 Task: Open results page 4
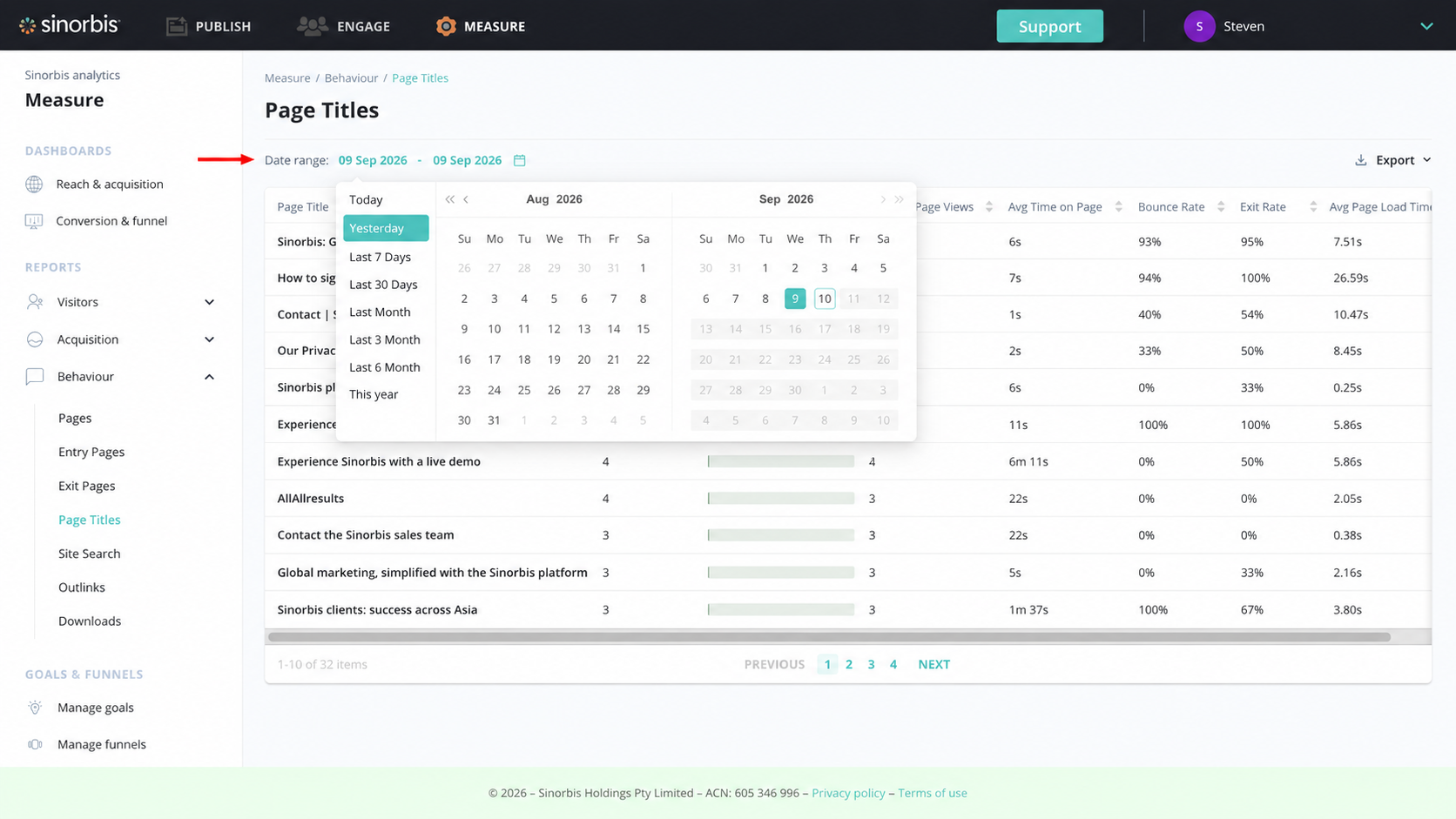893,664
